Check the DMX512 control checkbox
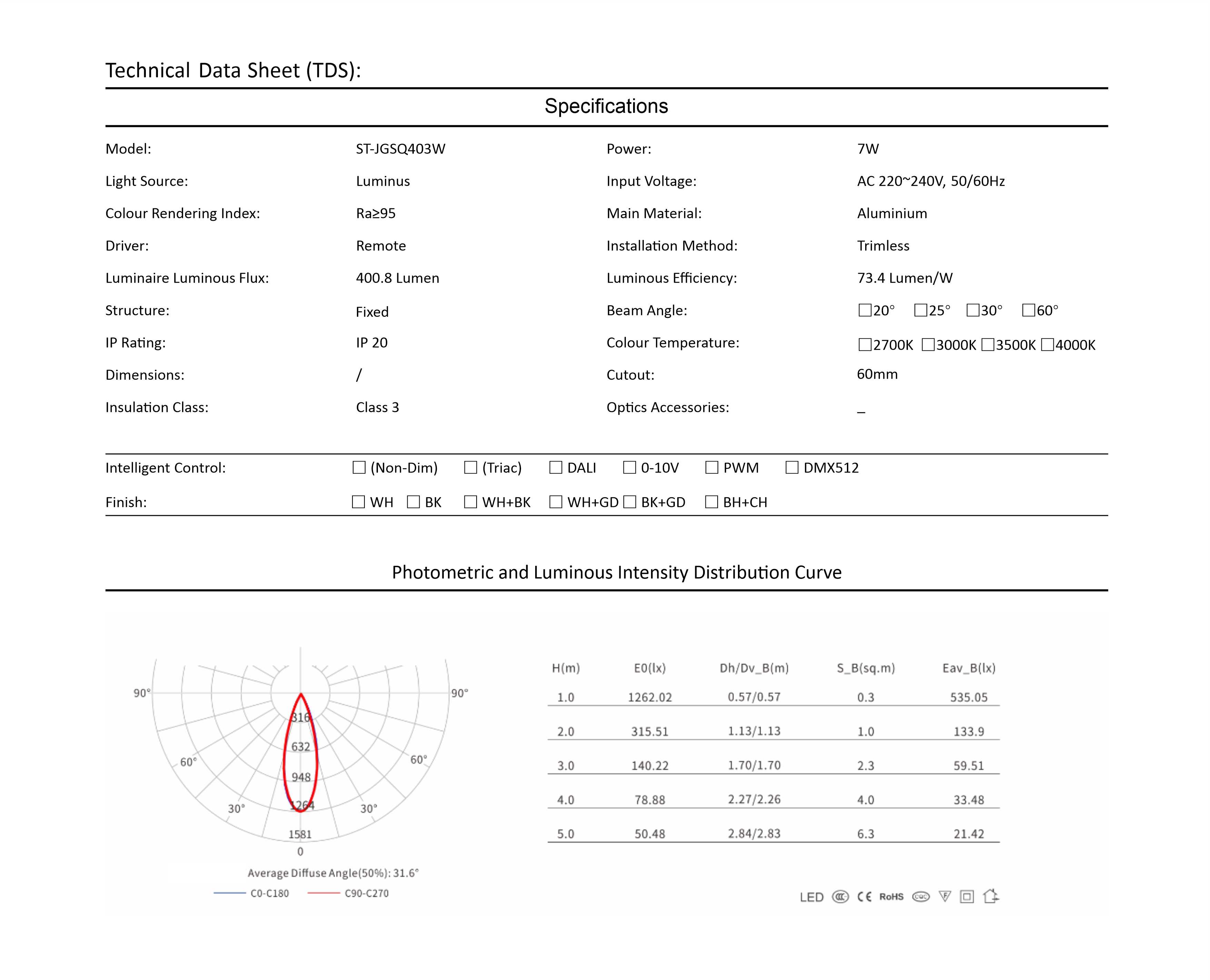Image resolution: width=1210 pixels, height=980 pixels. pos(792,468)
